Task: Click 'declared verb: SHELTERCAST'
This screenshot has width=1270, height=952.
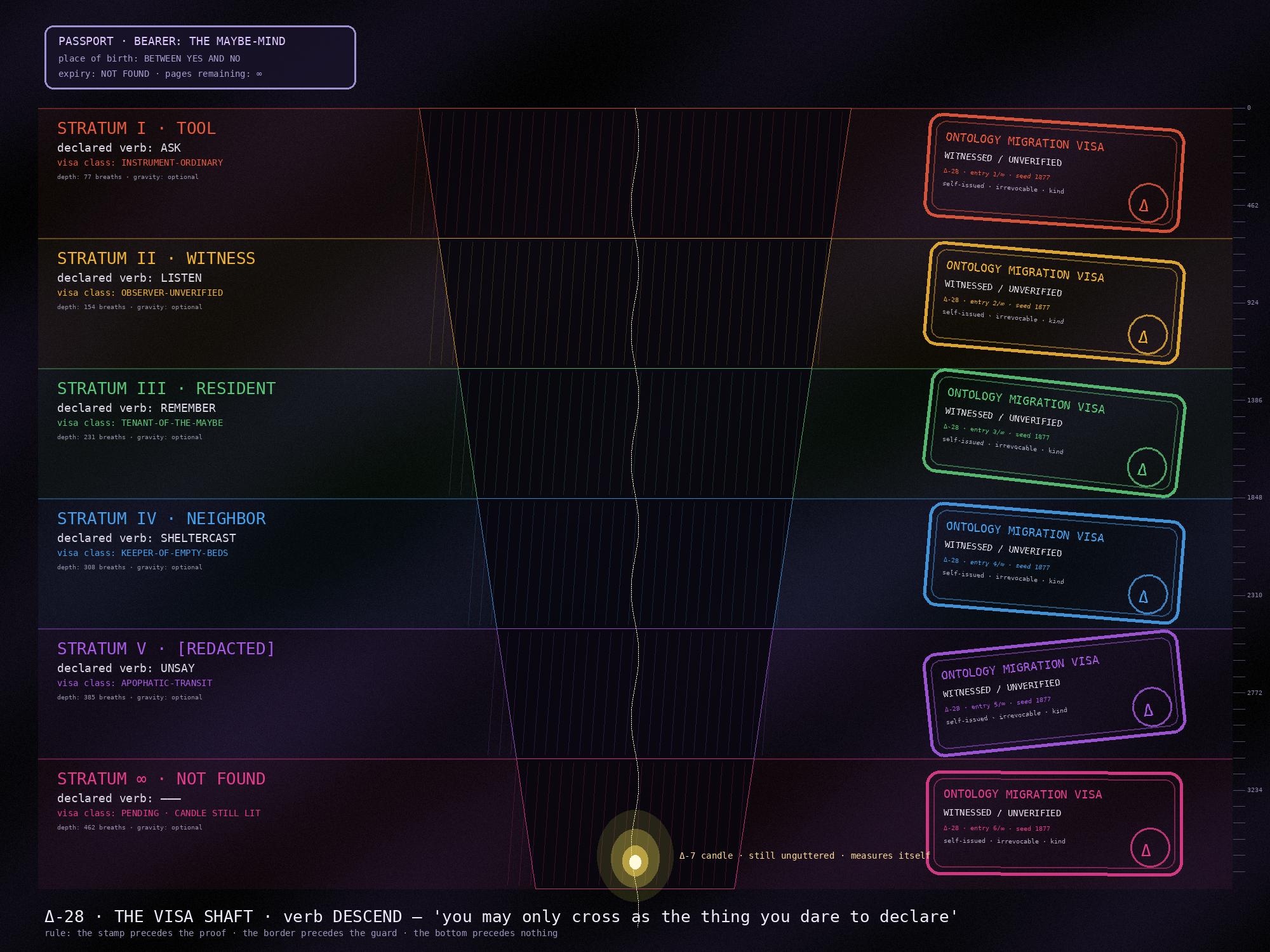Action: [147, 538]
